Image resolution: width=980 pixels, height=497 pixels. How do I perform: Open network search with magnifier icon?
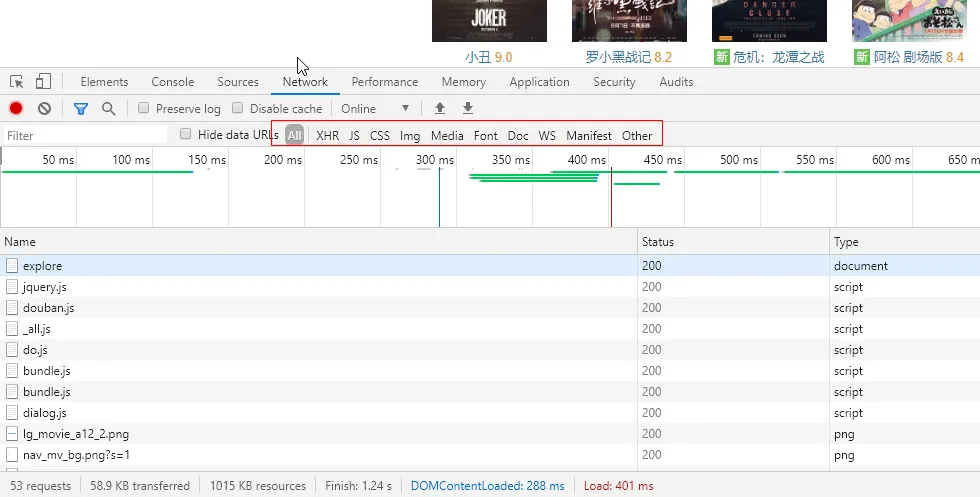click(x=108, y=108)
